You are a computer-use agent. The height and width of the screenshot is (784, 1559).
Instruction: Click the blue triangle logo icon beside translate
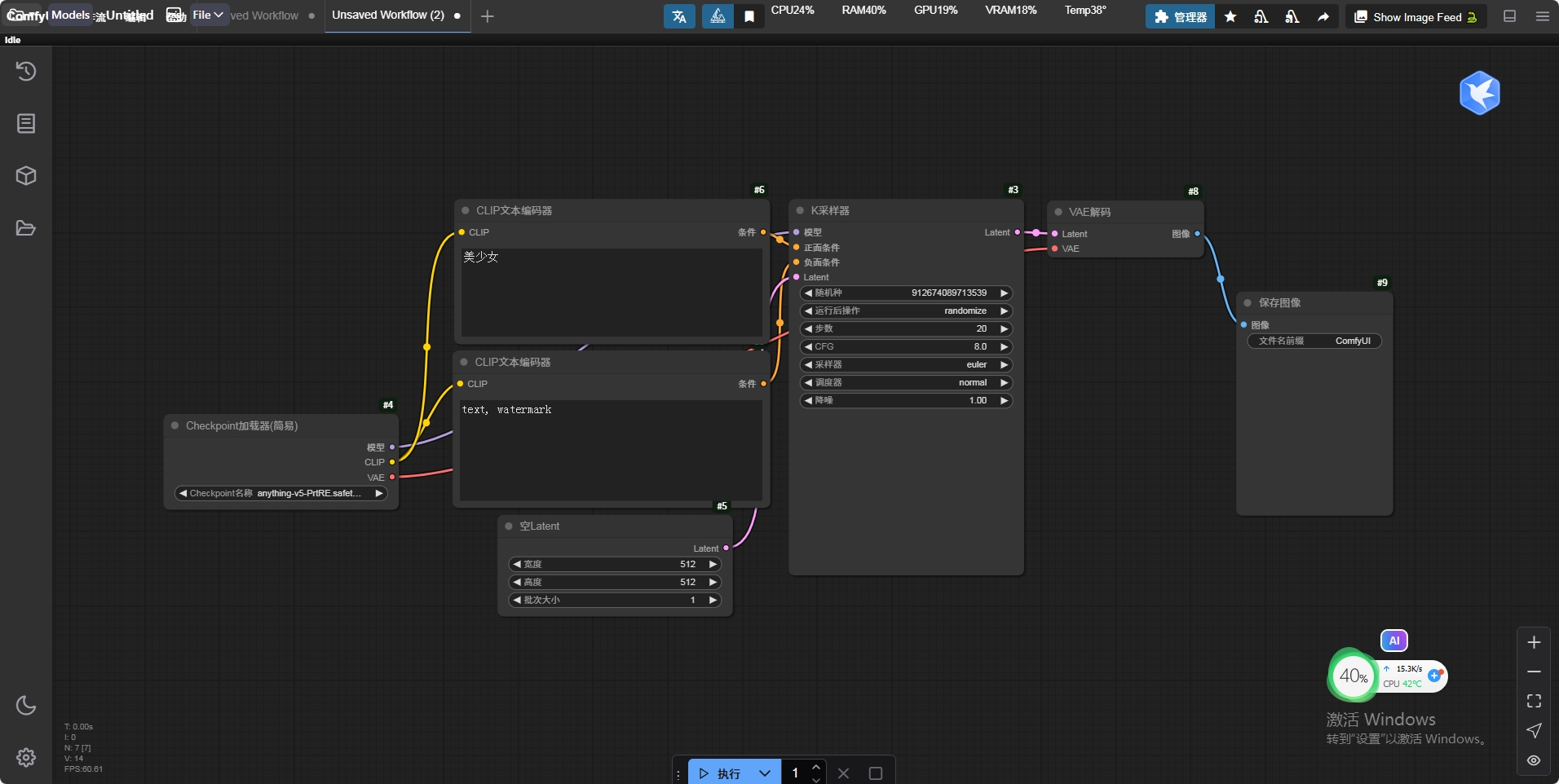(x=718, y=16)
